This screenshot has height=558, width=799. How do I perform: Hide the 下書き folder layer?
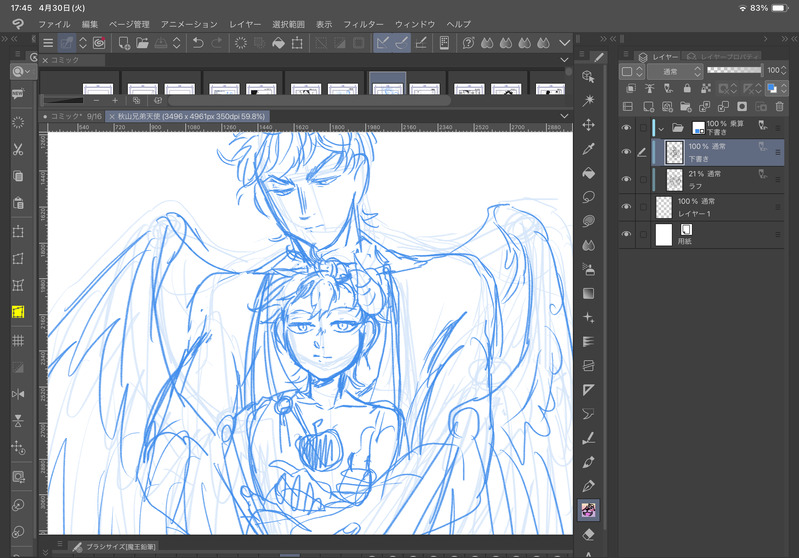[626, 128]
